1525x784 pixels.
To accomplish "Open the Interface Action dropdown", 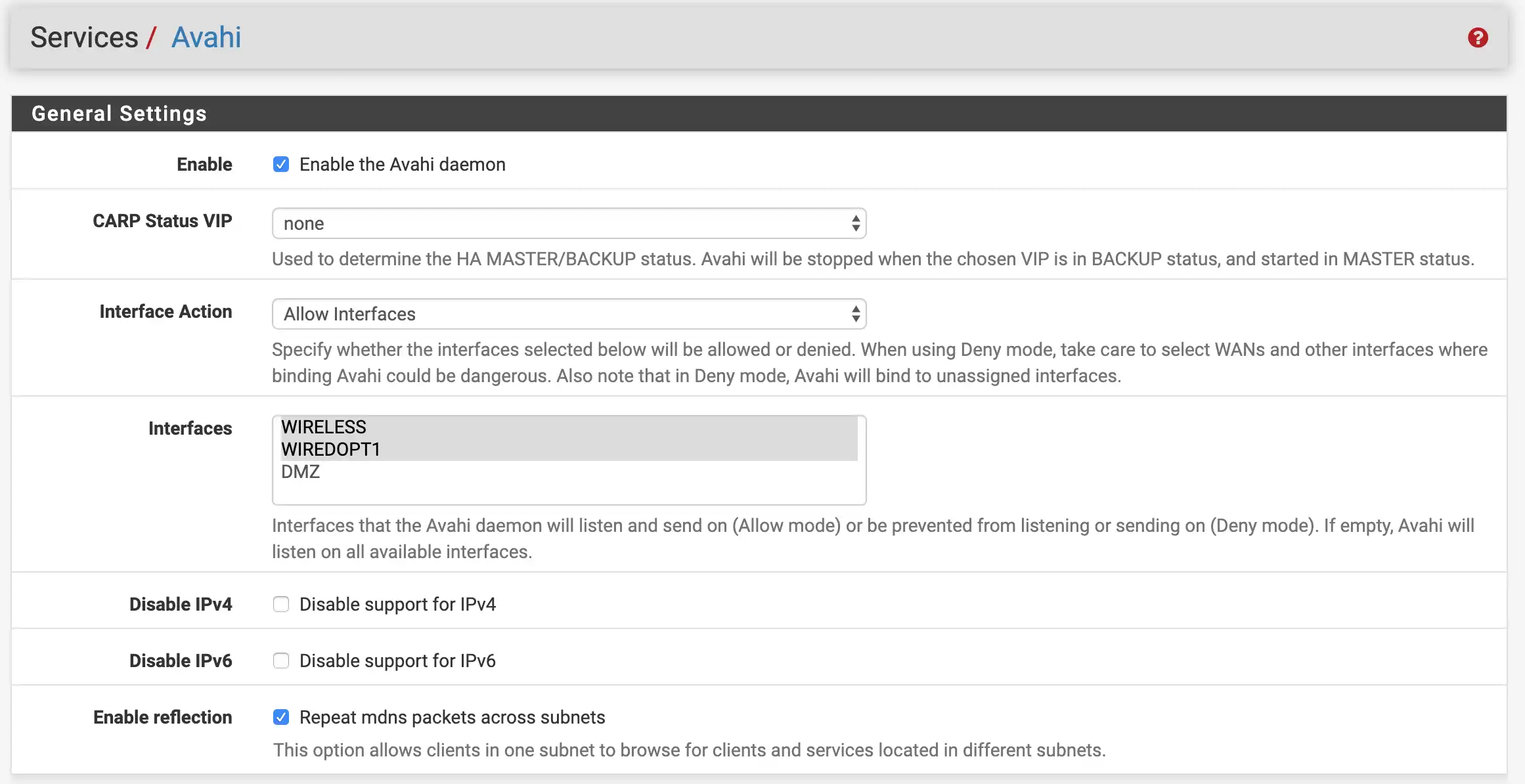I will [569, 314].
